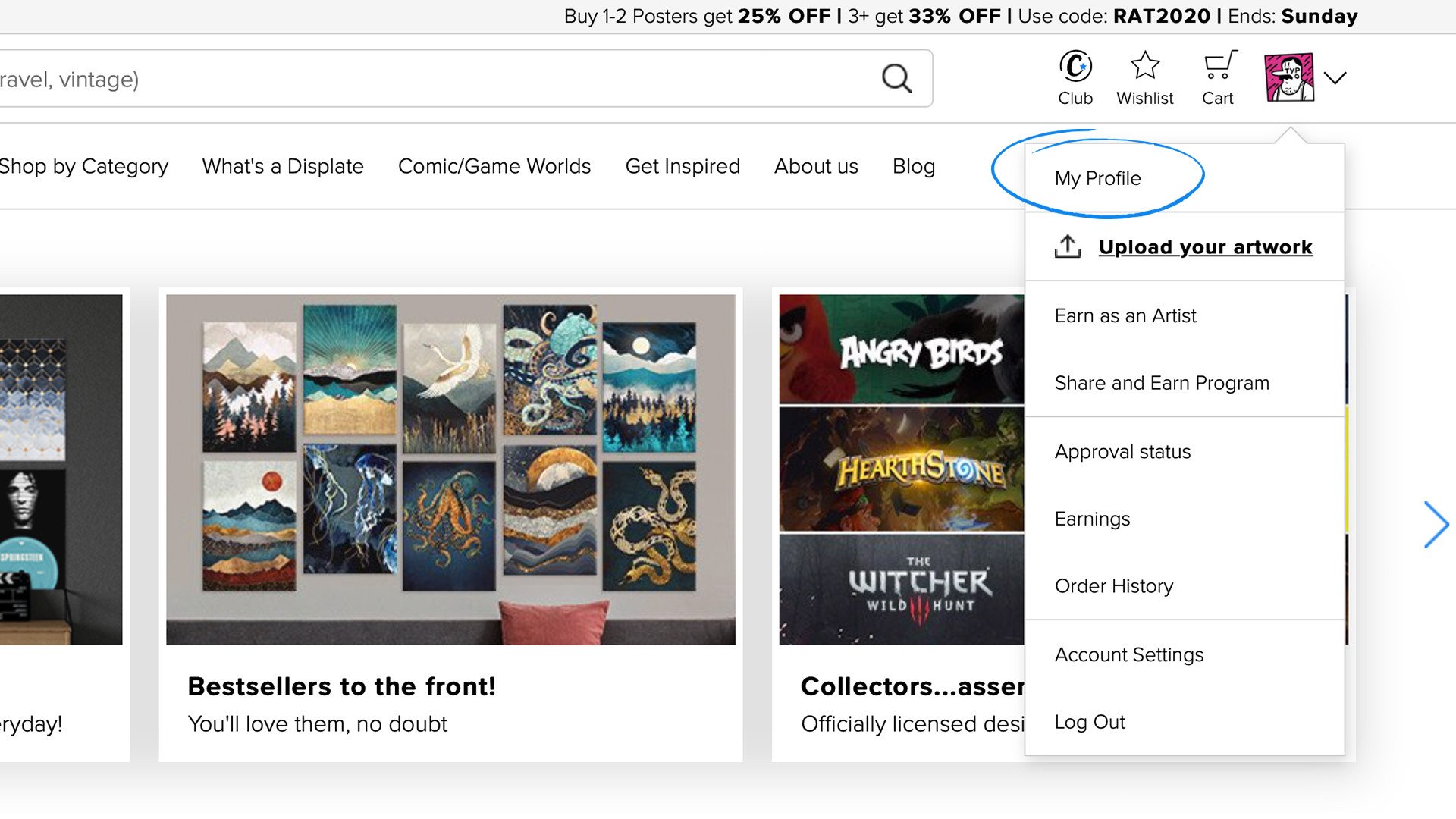
Task: Open The Witcher Wild Hunt banner
Action: point(902,590)
